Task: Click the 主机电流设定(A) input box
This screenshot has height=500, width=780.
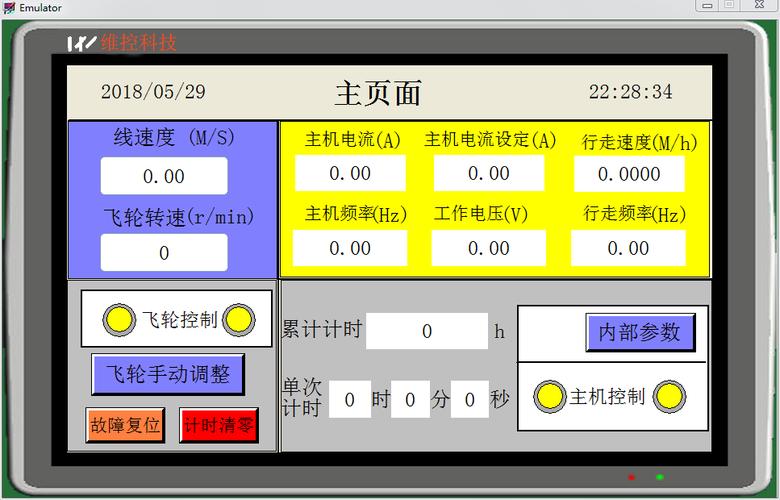Action: coord(489,173)
